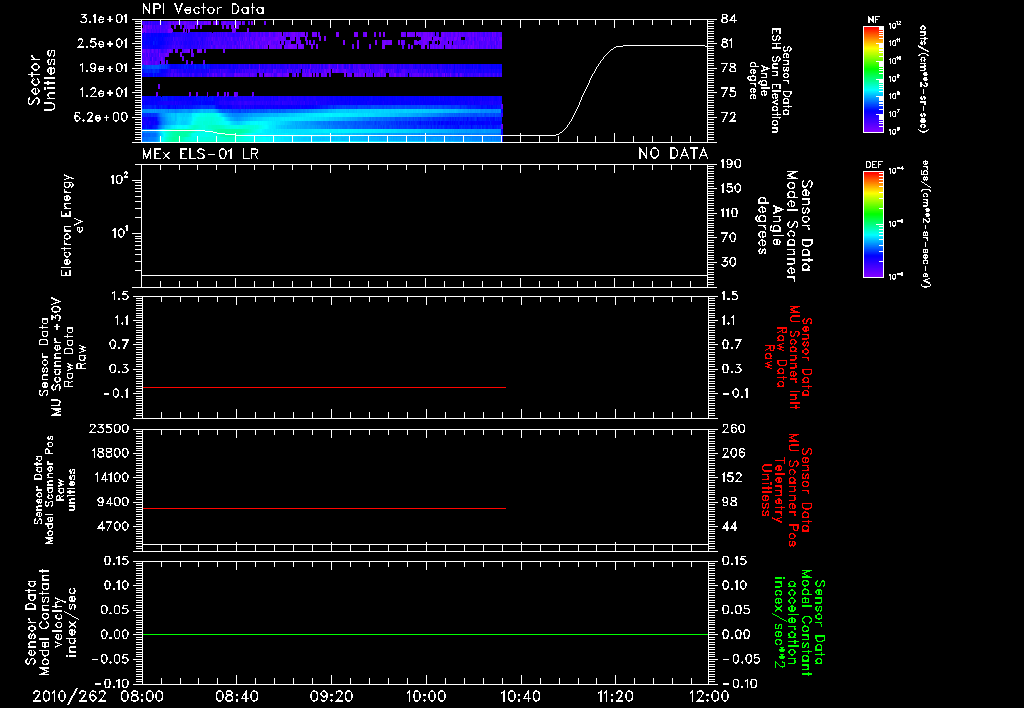Click the 11:20 time tick label
This screenshot has height=708, width=1024.
pos(615,696)
